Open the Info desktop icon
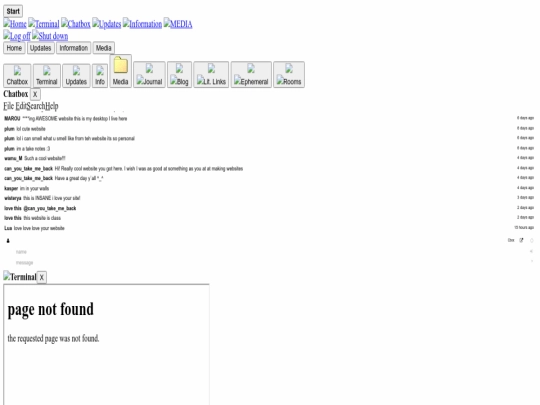The width and height of the screenshot is (540, 405). 100,76
